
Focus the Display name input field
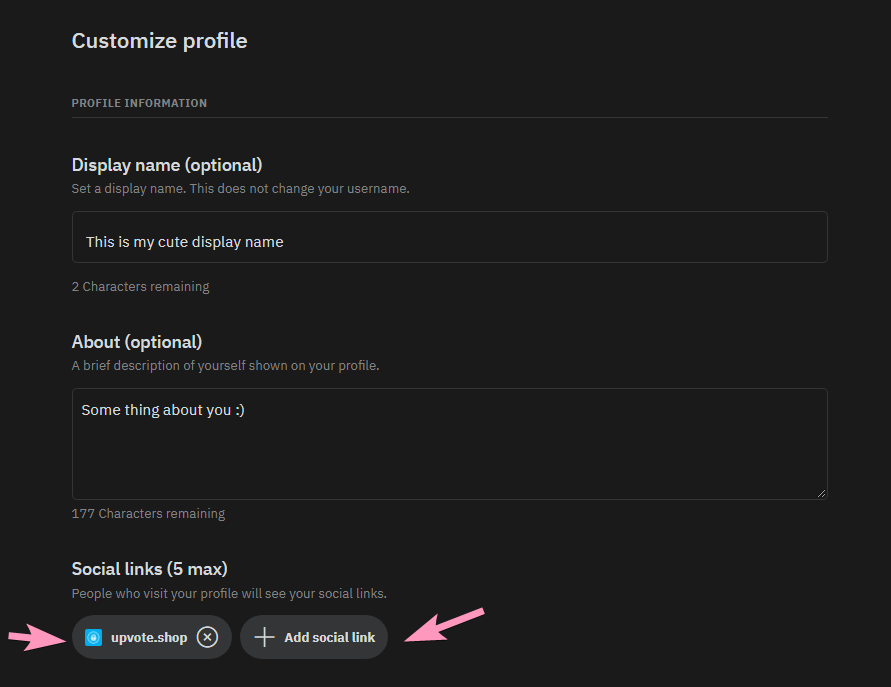(x=449, y=237)
